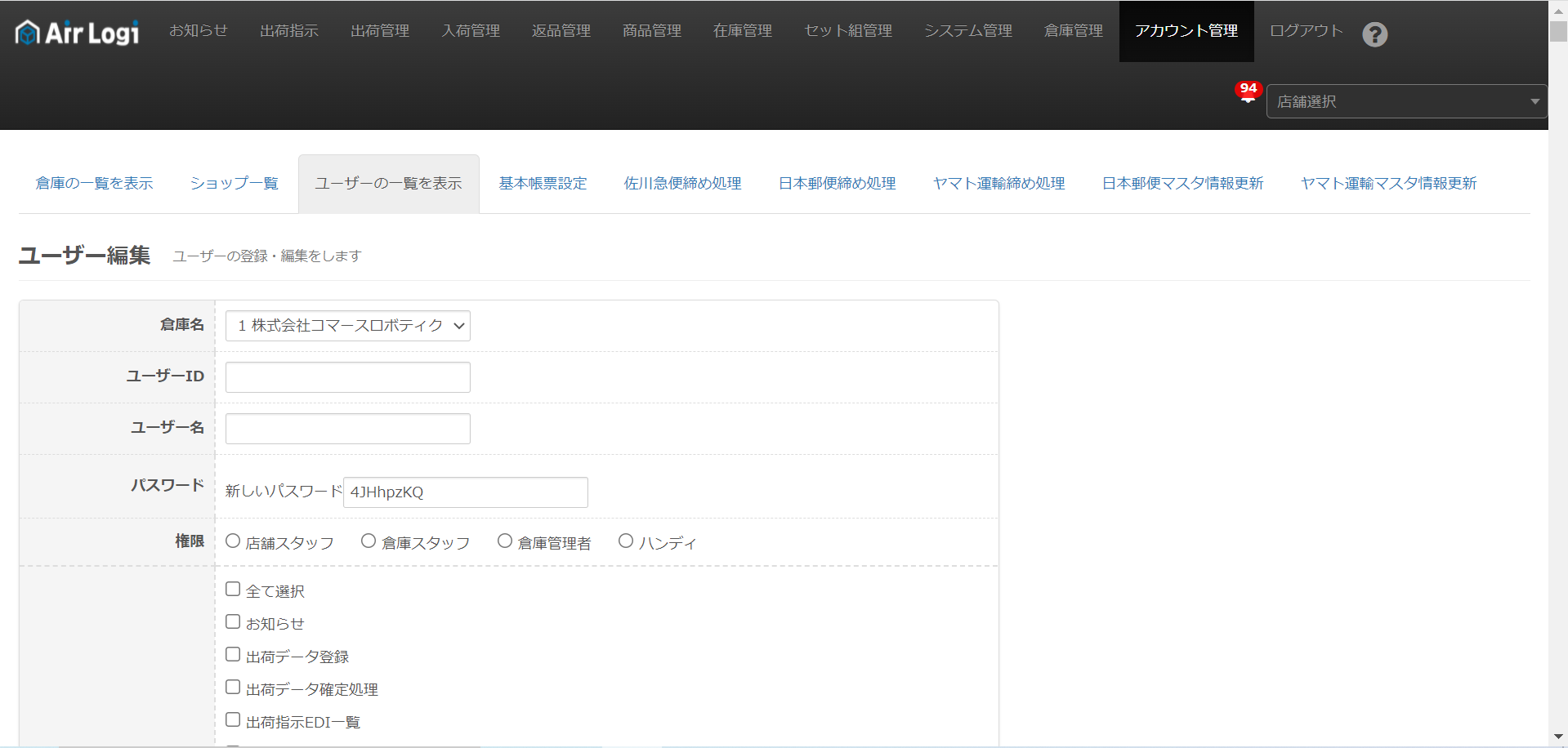Select the 倉庫管理者 radio button
Screen dimensions: 1568x748
click(504, 540)
